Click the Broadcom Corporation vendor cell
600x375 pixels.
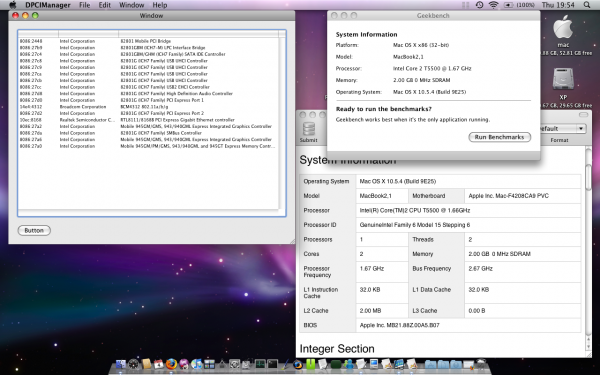pyautogui.click(x=83, y=107)
